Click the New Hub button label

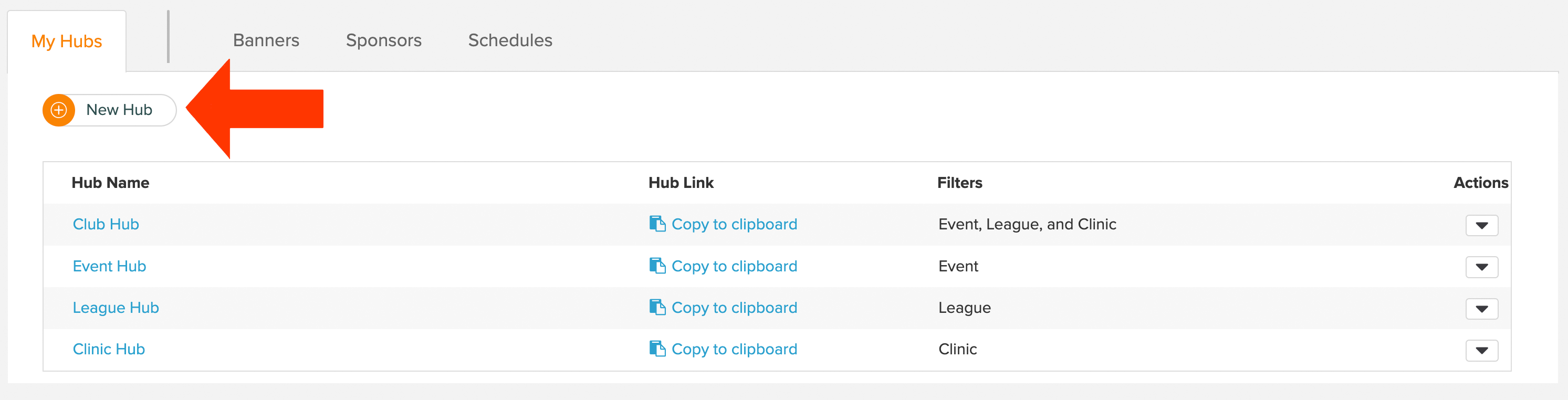point(119,110)
